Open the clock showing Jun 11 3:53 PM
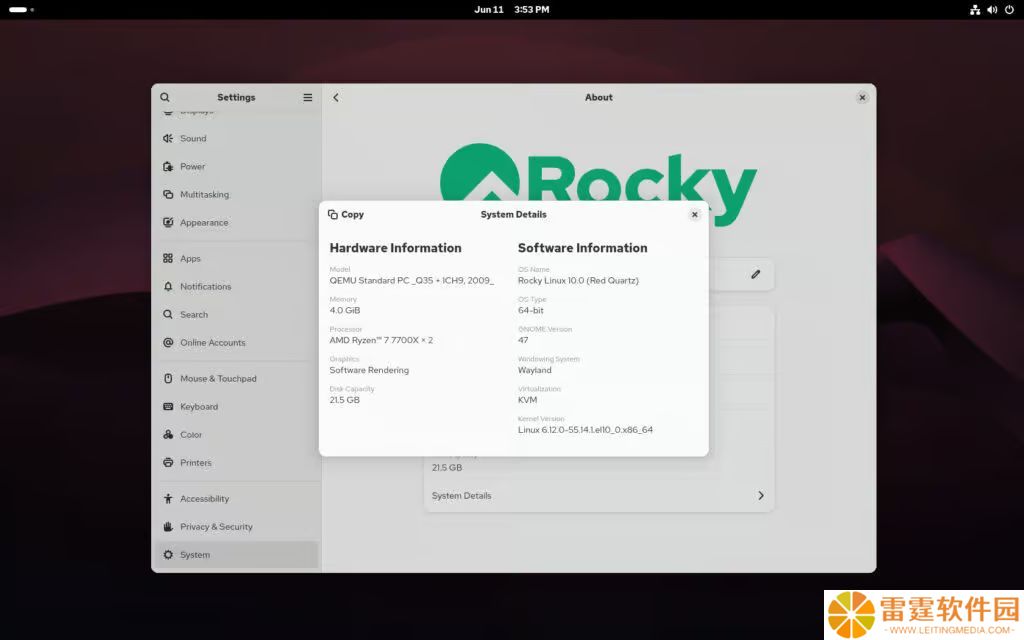Screen dimensions: 1024x640 point(511,10)
